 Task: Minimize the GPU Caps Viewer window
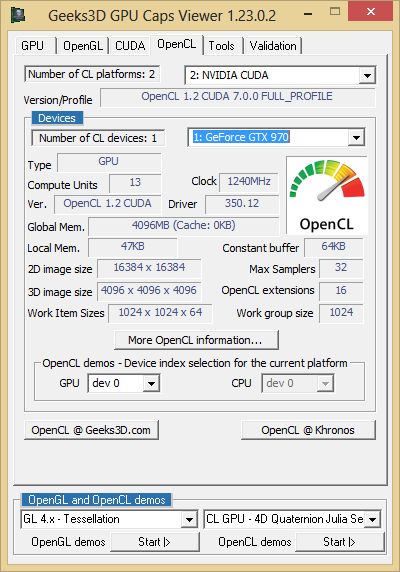click(308, 14)
